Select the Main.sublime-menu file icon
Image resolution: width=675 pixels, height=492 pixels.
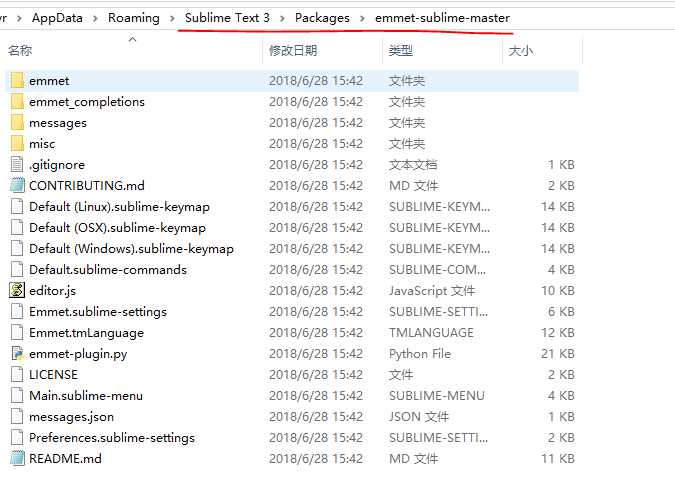17,396
